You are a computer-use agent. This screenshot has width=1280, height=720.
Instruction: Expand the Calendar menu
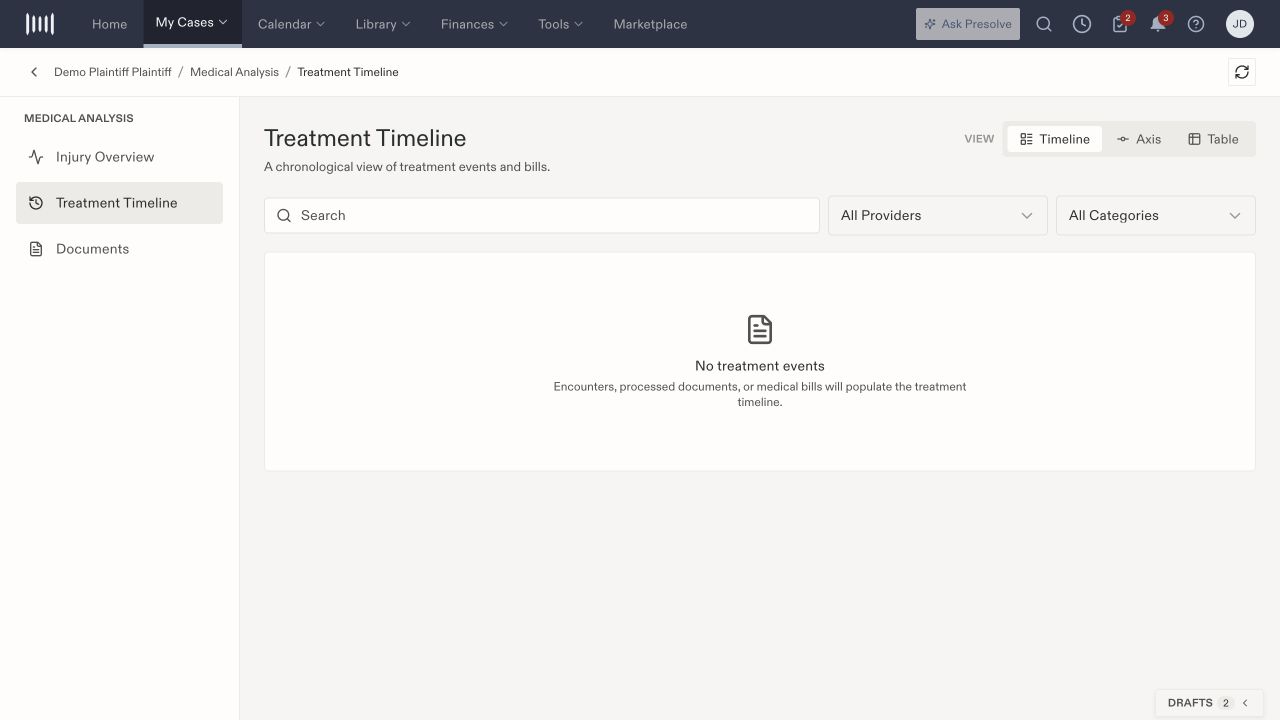click(x=291, y=24)
